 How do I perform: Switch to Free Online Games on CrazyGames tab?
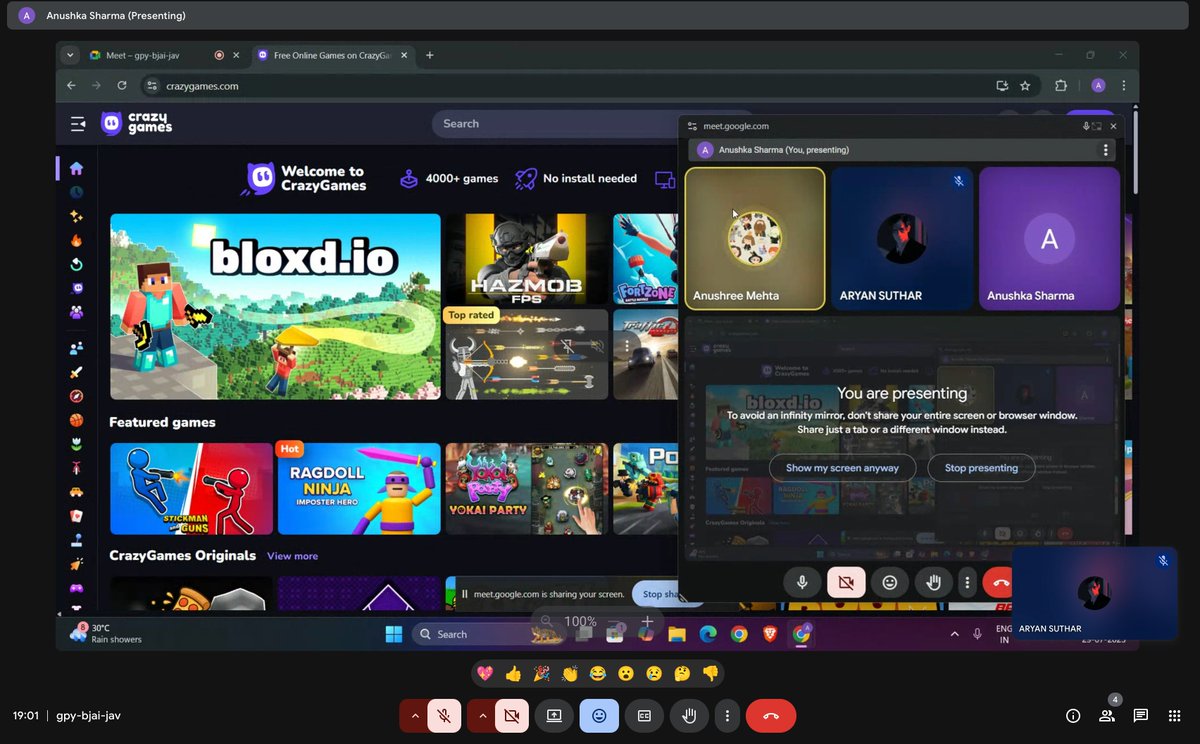[x=332, y=55]
